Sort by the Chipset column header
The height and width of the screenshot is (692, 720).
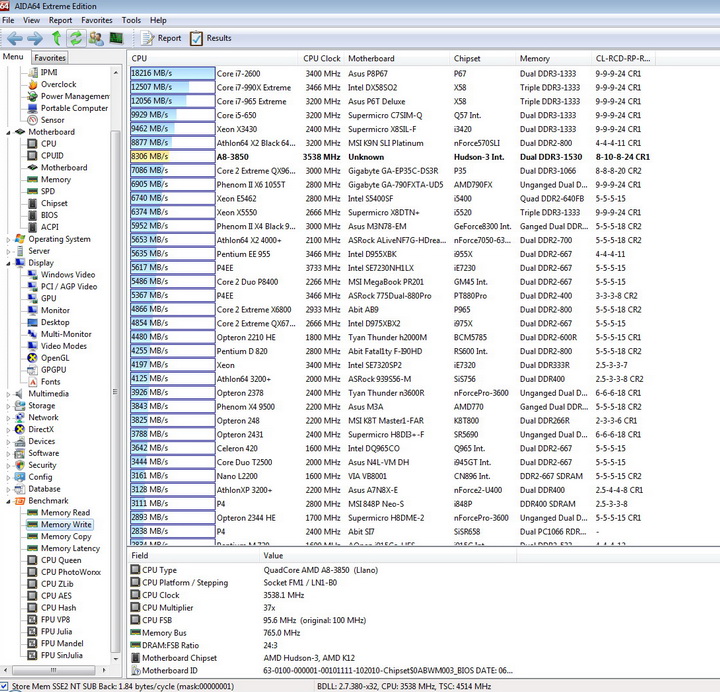tap(483, 58)
